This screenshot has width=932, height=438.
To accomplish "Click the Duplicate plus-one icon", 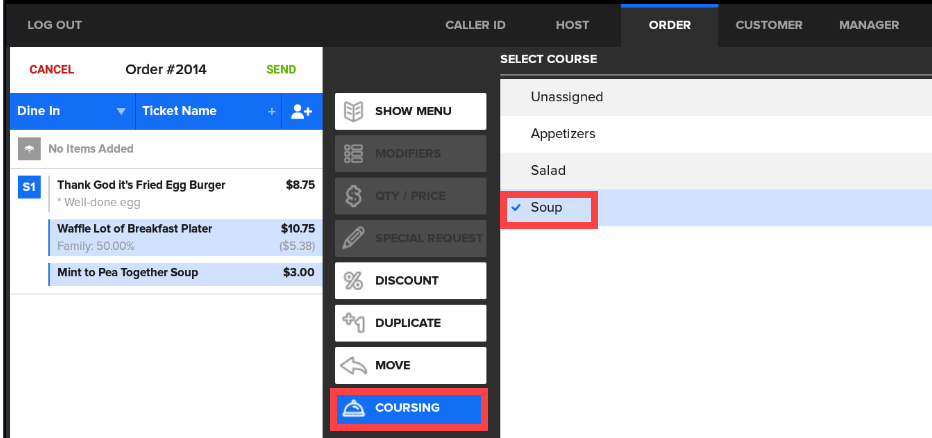I will pyautogui.click(x=353, y=323).
